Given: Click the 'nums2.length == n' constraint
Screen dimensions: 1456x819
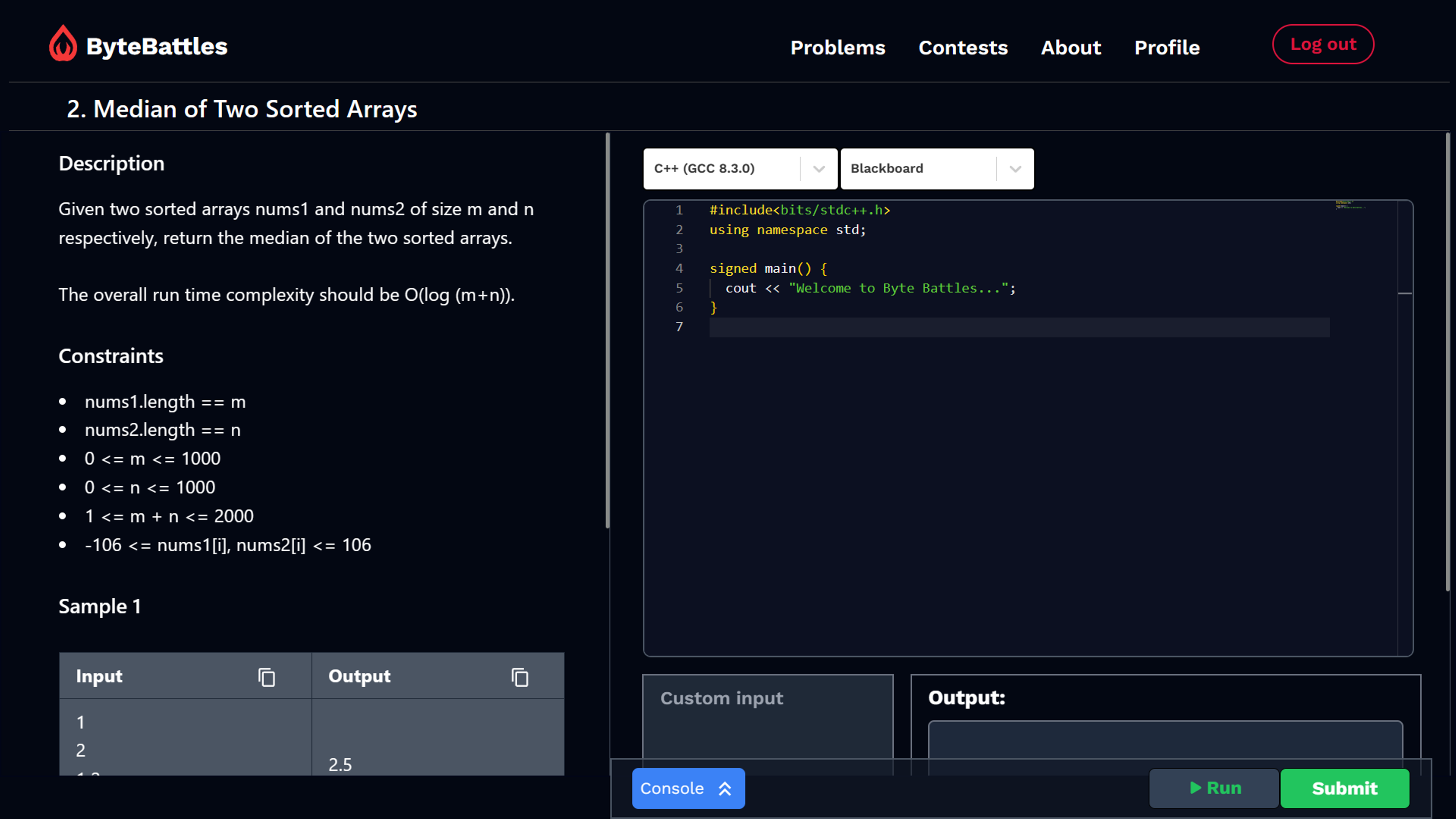Looking at the screenshot, I should 163,430.
